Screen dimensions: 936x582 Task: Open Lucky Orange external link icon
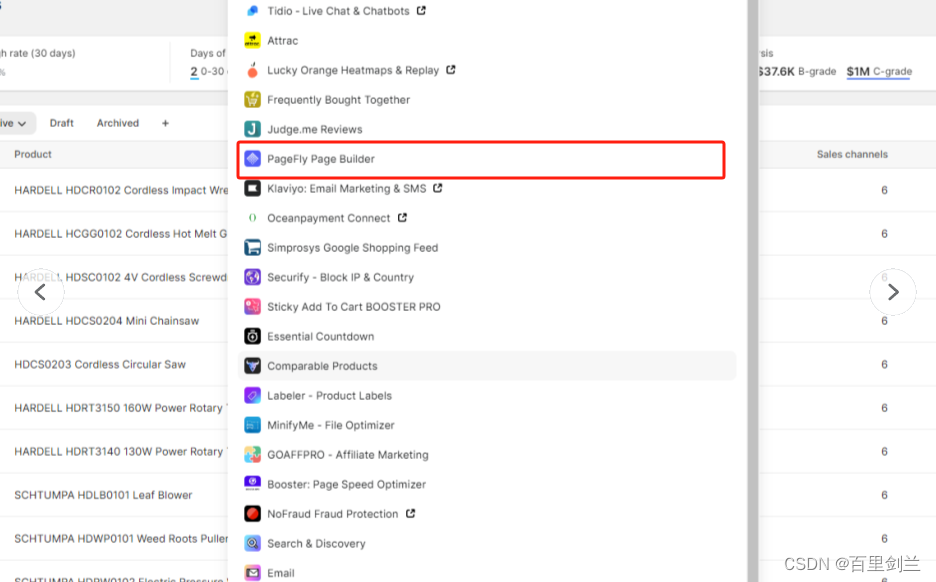[x=451, y=70]
